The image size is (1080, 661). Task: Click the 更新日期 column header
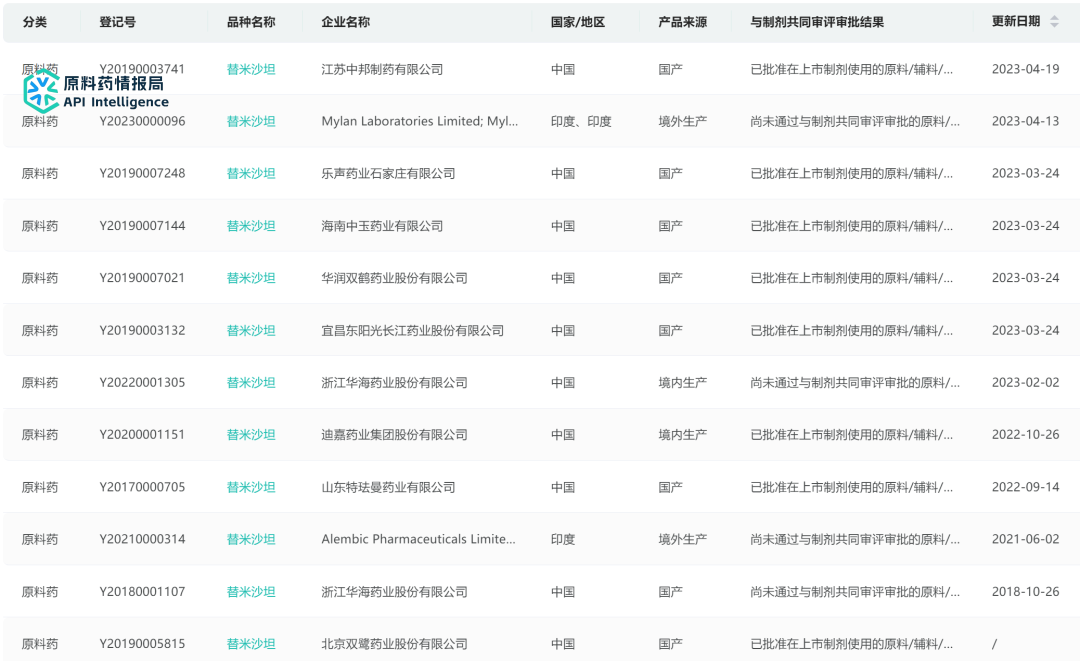coord(1015,21)
